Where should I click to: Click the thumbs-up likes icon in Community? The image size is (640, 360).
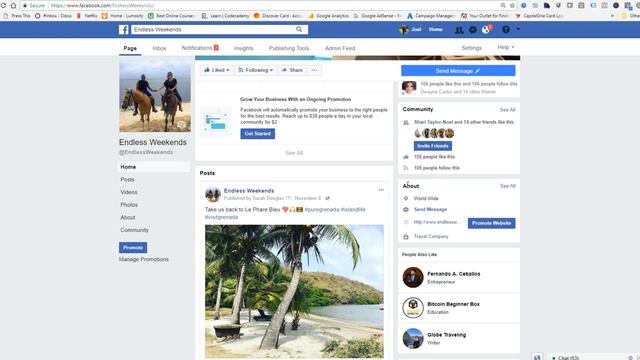point(406,157)
